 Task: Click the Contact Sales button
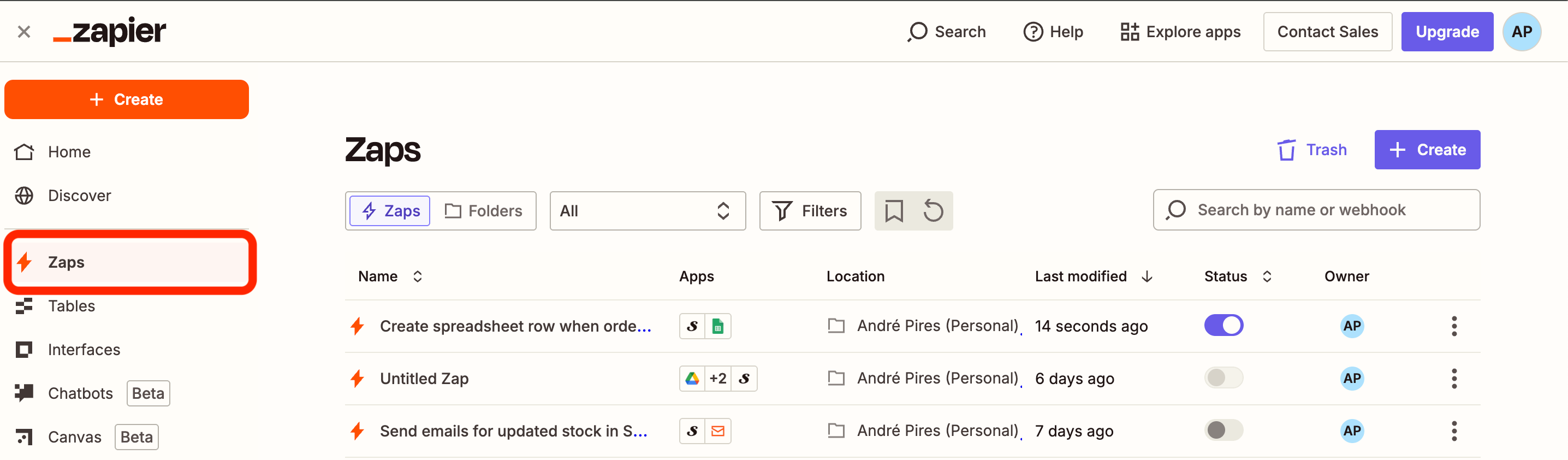coord(1327,32)
